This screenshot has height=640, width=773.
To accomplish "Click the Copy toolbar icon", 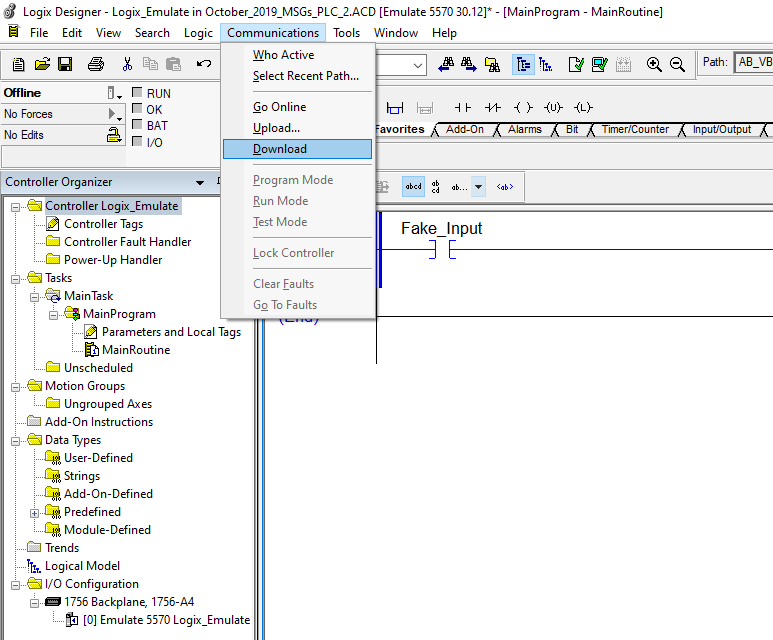I will [x=150, y=64].
